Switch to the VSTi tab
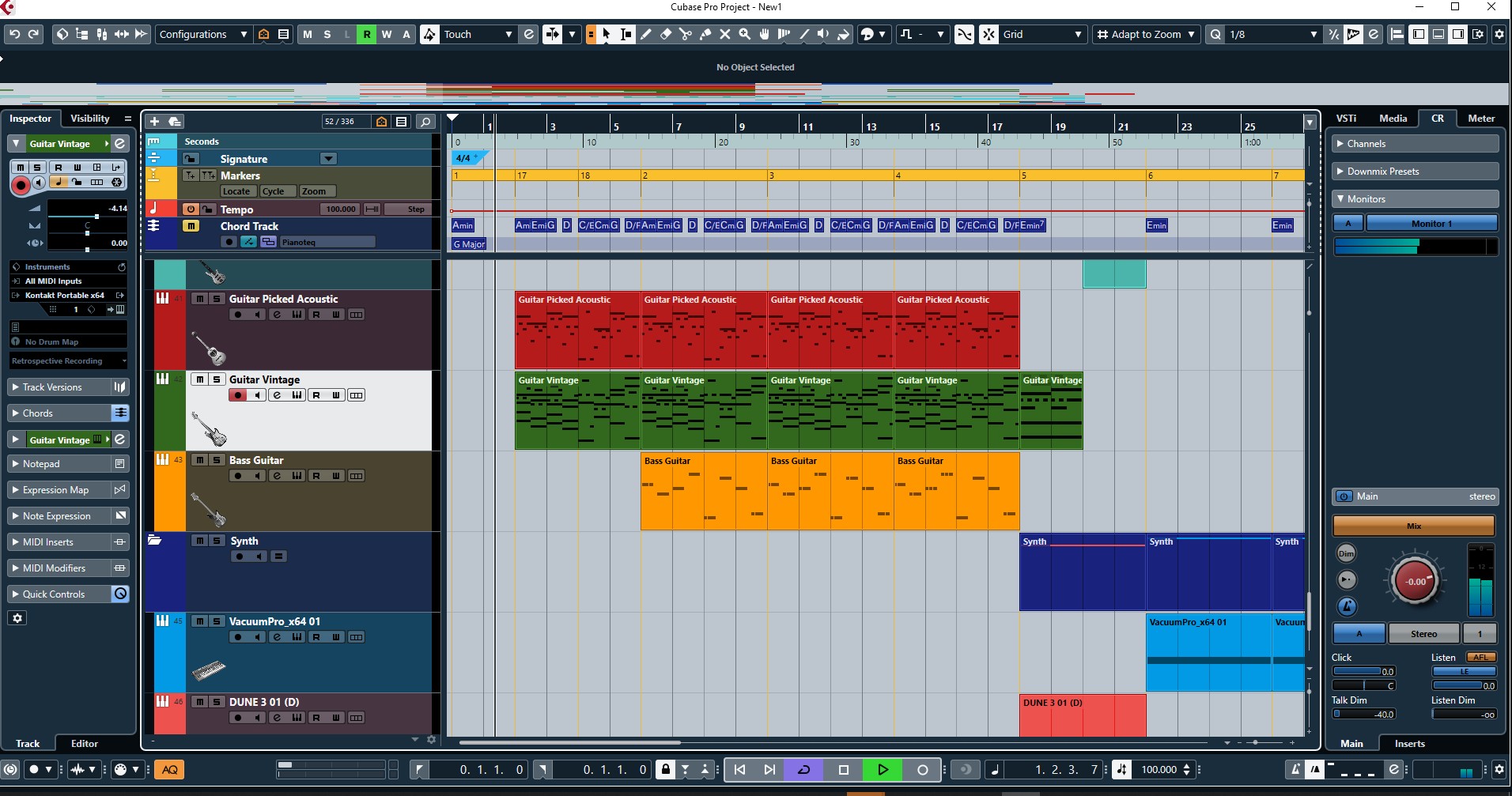The height and width of the screenshot is (796, 1512). (1346, 119)
